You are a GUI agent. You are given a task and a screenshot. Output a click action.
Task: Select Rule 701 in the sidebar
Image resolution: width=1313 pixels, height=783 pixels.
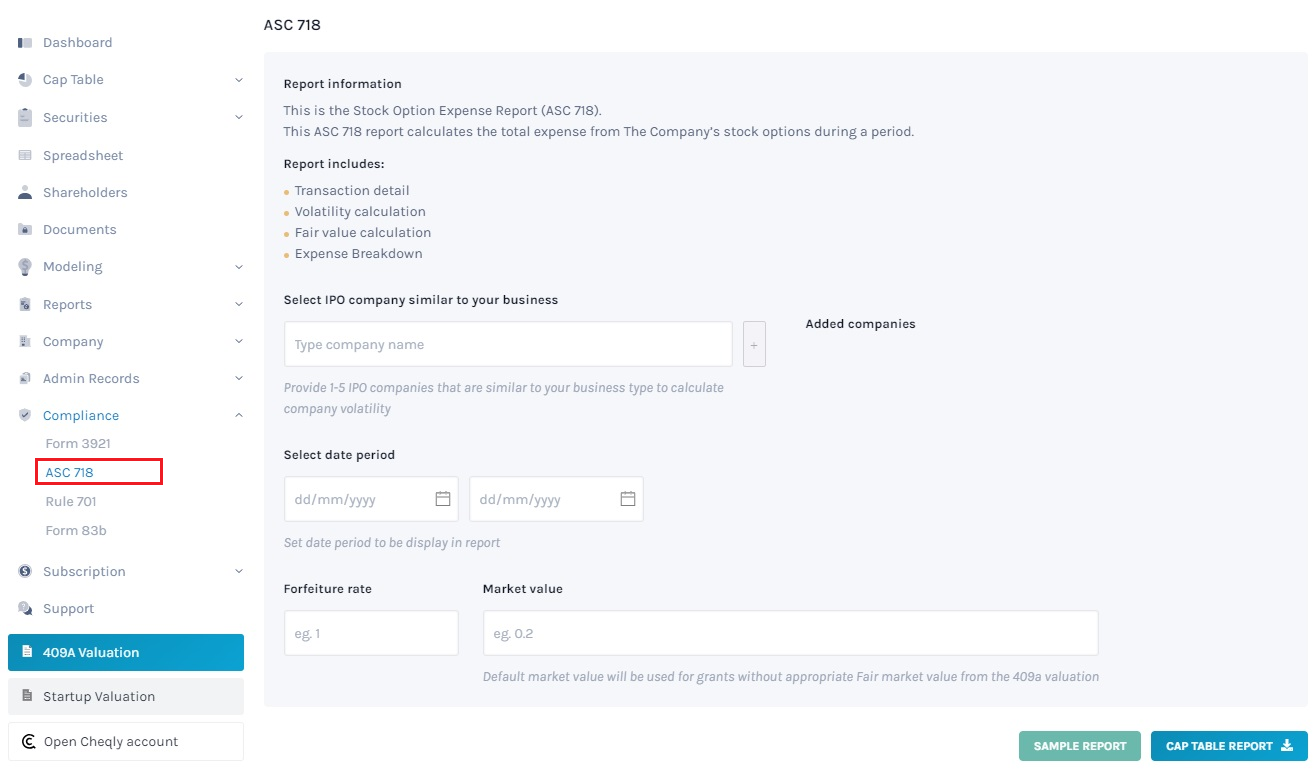pos(71,501)
